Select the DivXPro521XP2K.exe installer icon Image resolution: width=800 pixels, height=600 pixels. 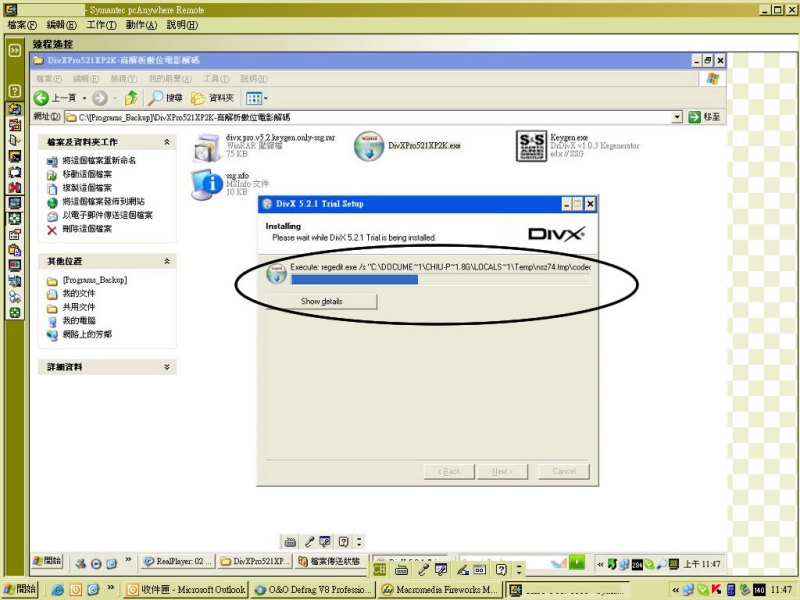coord(368,146)
